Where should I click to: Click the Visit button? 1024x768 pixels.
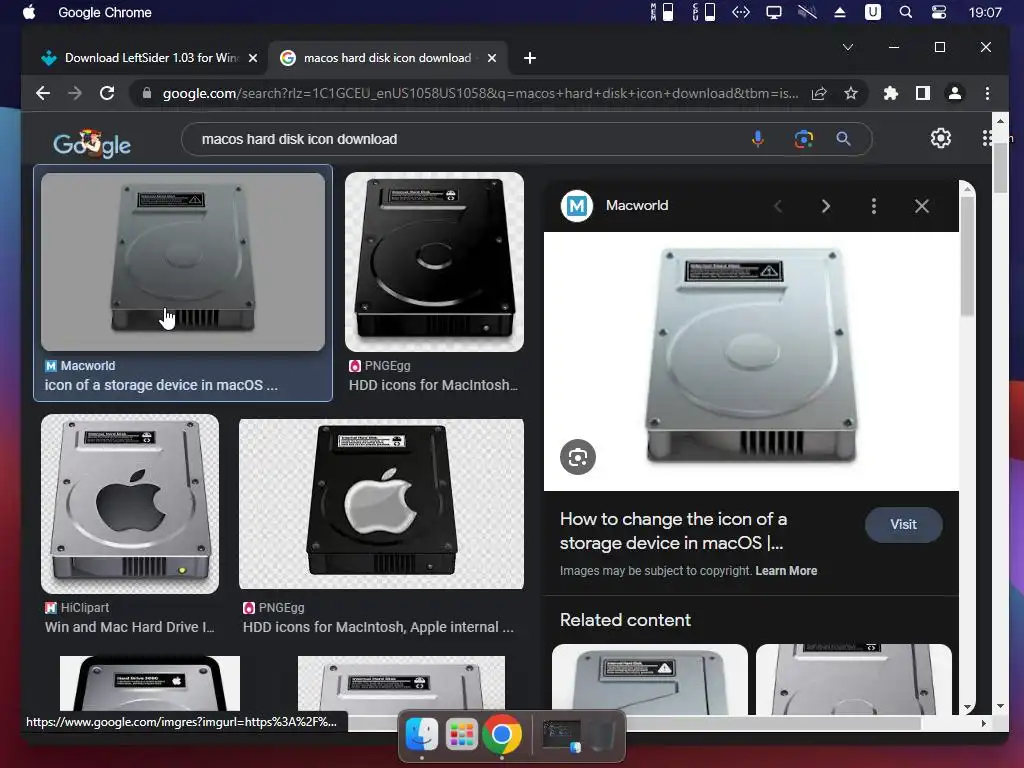point(904,524)
